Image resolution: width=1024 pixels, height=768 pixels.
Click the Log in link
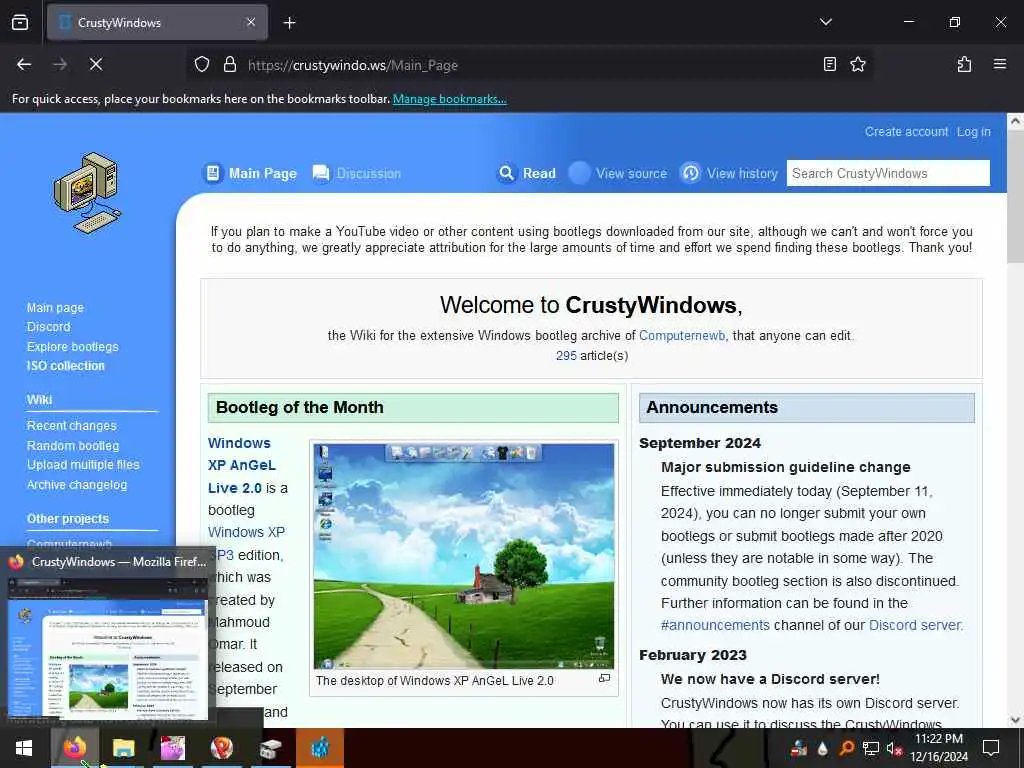click(973, 132)
